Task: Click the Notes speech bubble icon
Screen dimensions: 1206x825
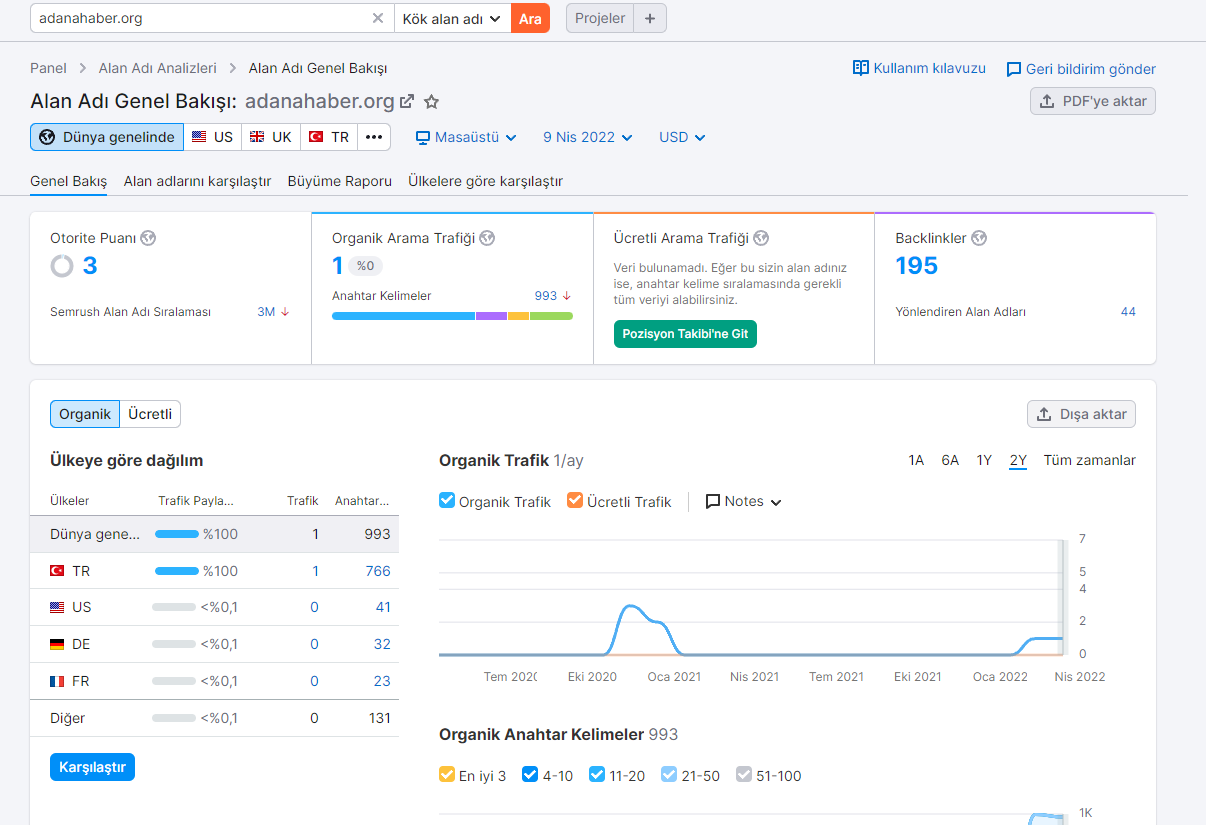Action: pos(713,502)
